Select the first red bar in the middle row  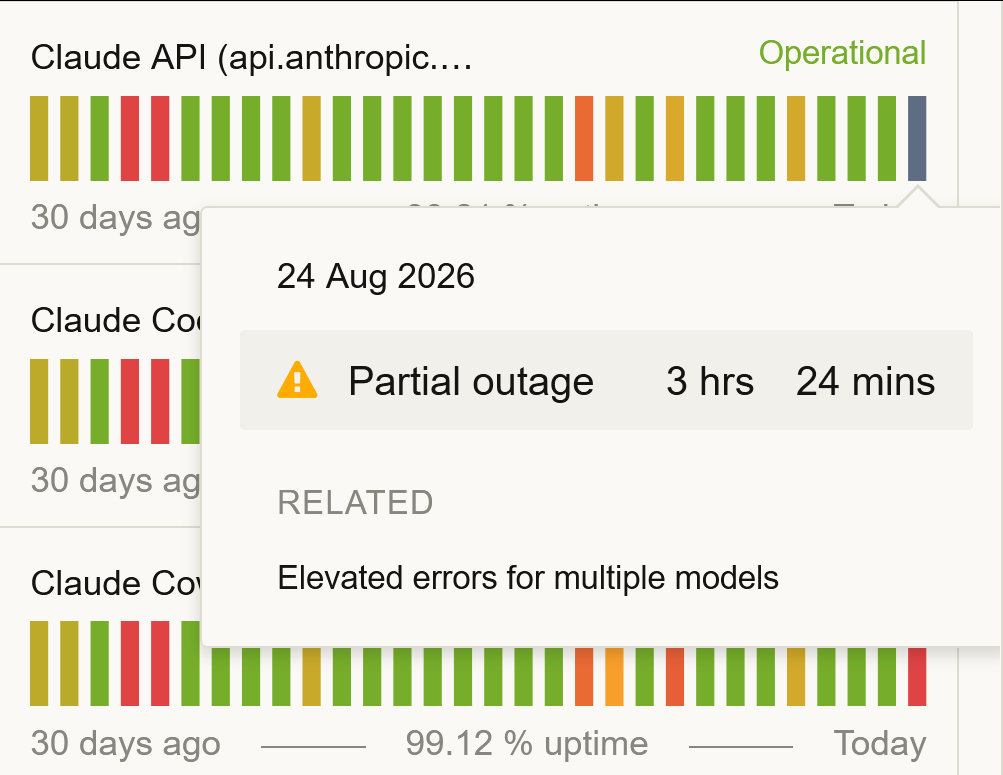click(130, 401)
